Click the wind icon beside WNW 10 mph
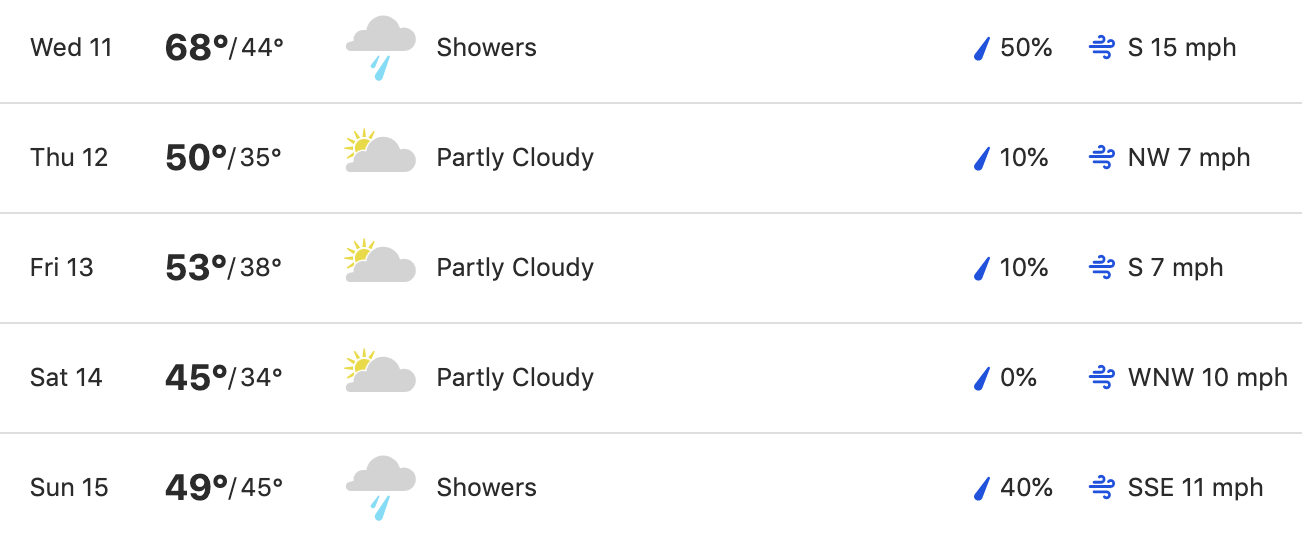Viewport: 1302px width, 540px height. coord(1101,378)
